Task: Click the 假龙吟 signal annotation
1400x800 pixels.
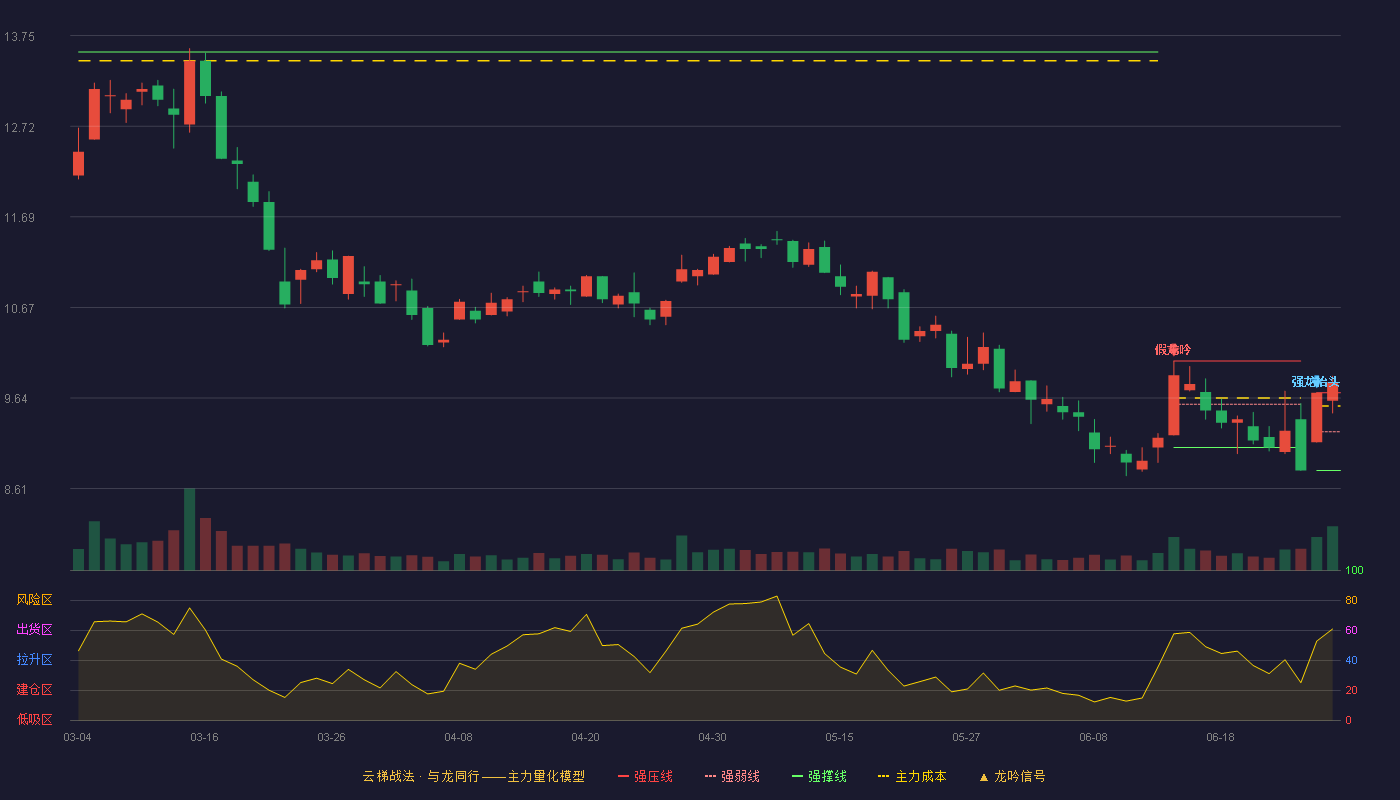Action: point(1173,350)
